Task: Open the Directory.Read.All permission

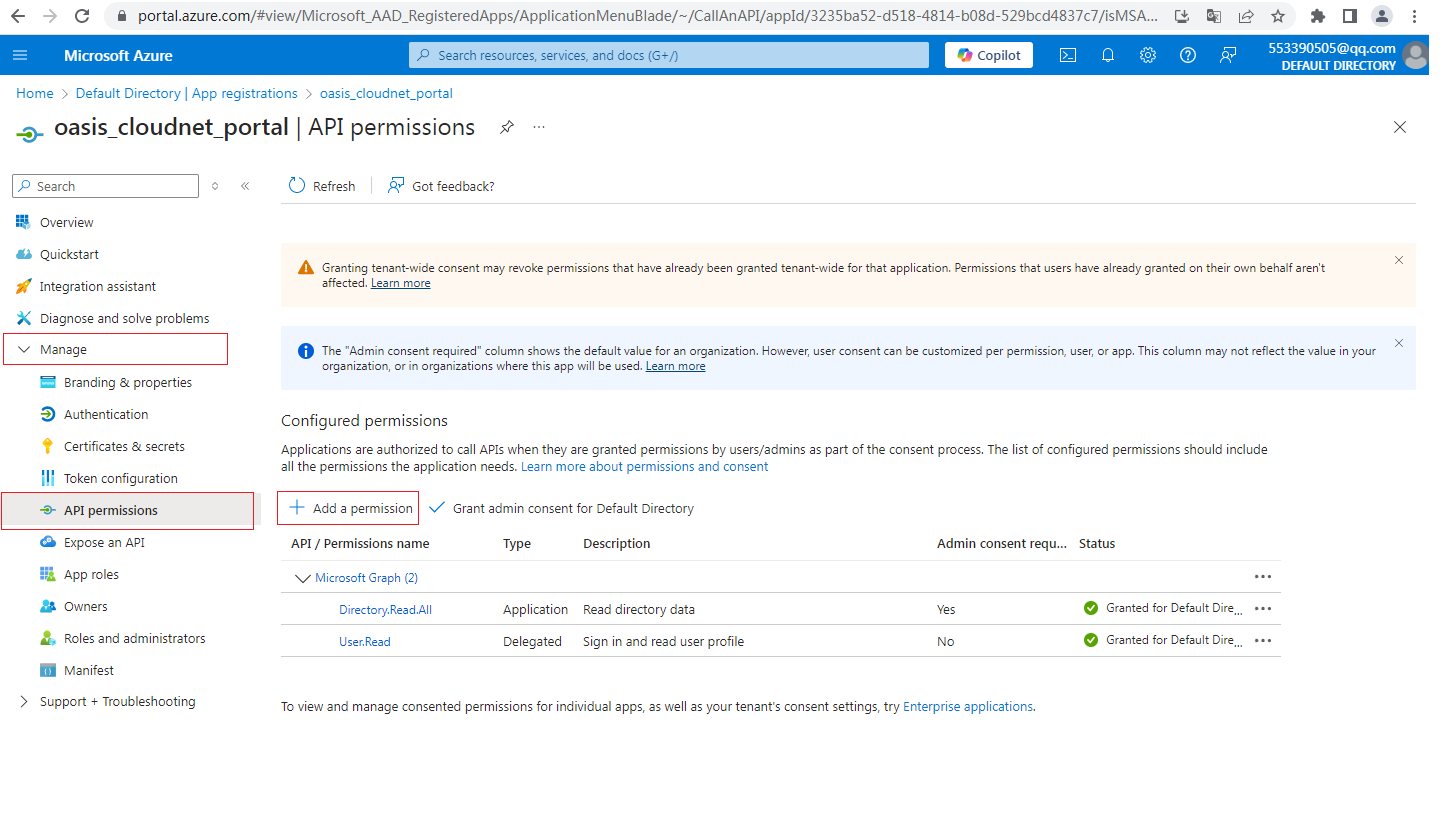Action: [385, 610]
